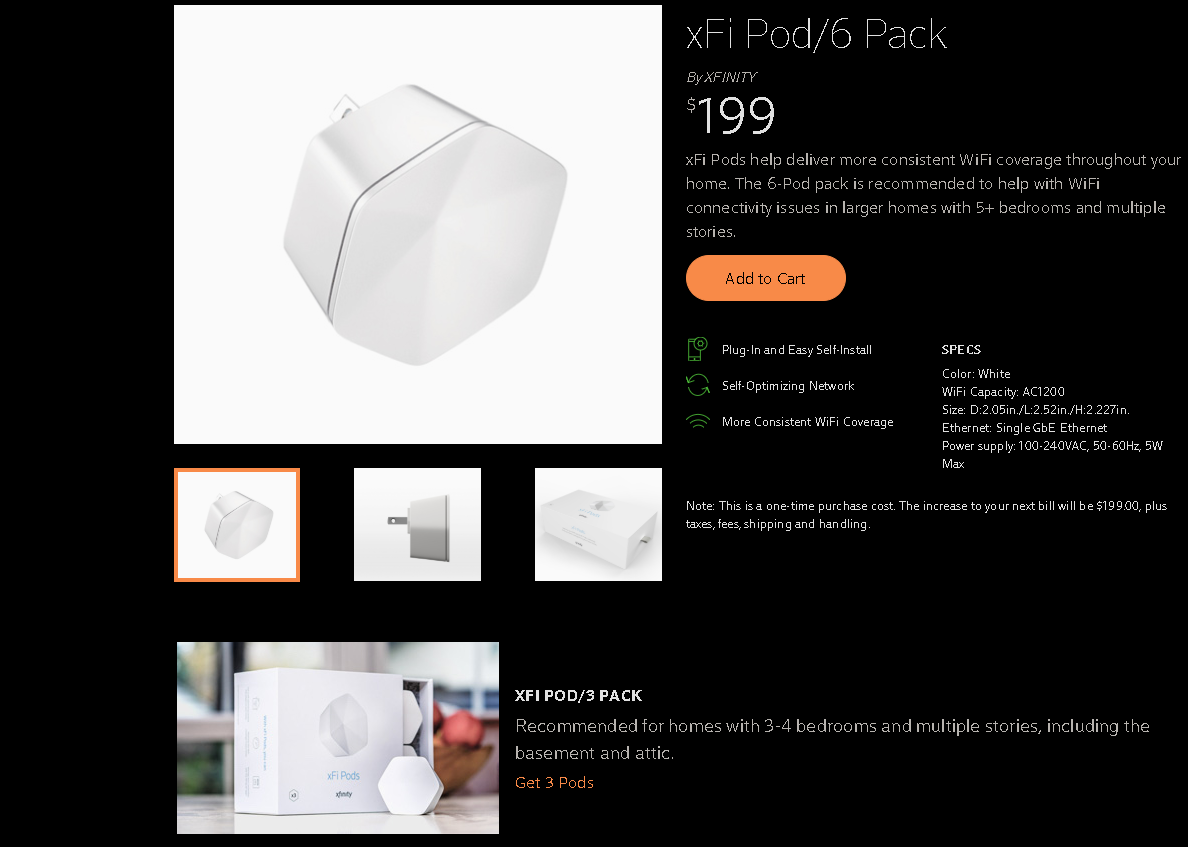1188x847 pixels.
Task: Click the XFI POD/3 PACK heading
Action: tap(578, 695)
